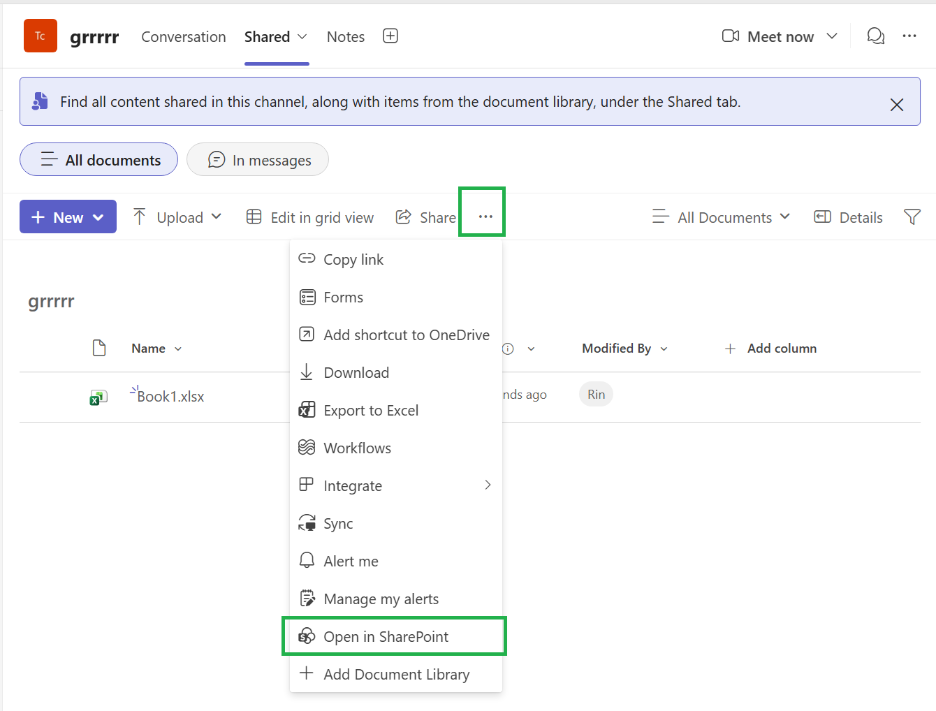The width and height of the screenshot is (936, 711).
Task: Expand the Meet now dropdown arrow
Action: click(x=832, y=36)
